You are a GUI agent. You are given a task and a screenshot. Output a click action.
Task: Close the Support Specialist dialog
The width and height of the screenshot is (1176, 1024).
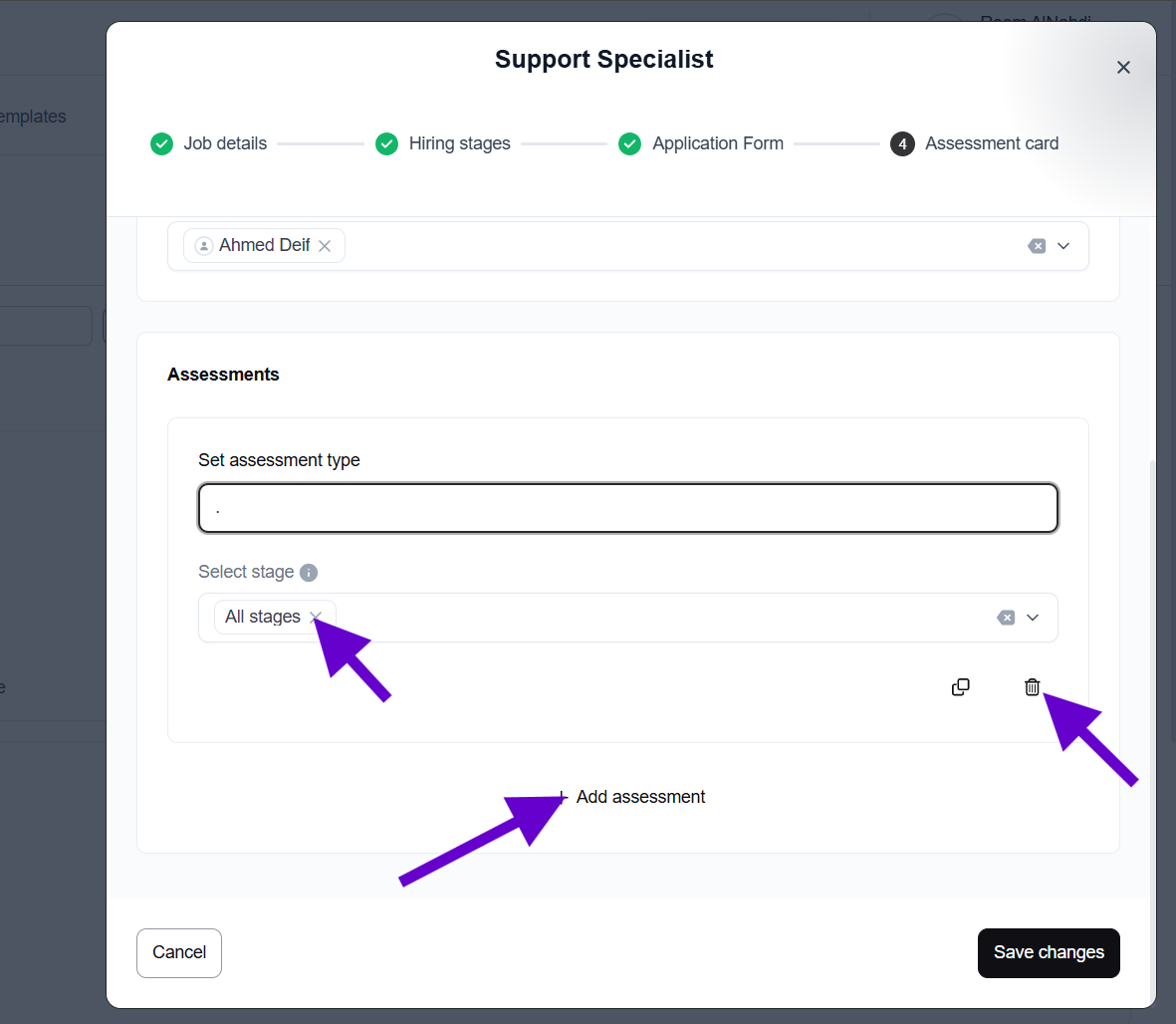click(x=1123, y=68)
